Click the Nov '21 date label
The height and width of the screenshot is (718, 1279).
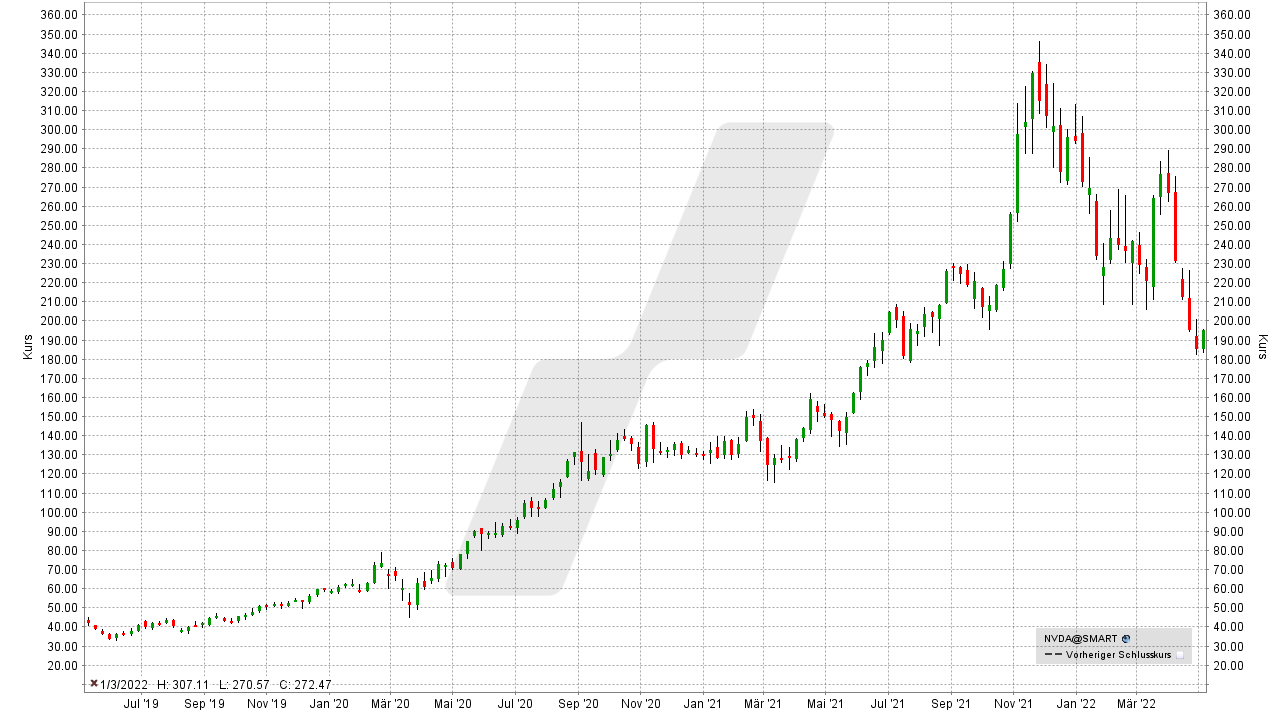[x=1014, y=704]
